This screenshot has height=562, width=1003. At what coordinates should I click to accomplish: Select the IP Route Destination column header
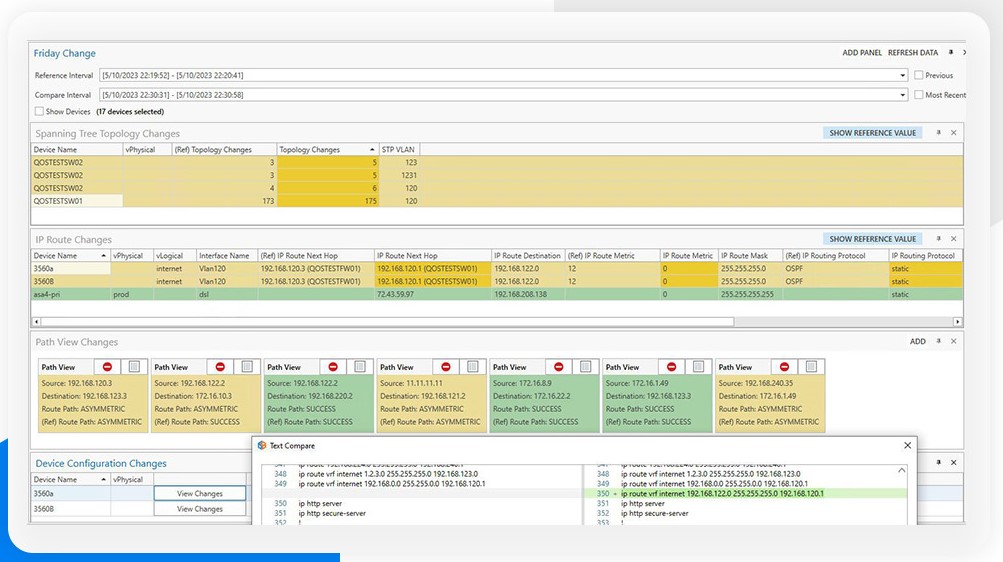527,256
